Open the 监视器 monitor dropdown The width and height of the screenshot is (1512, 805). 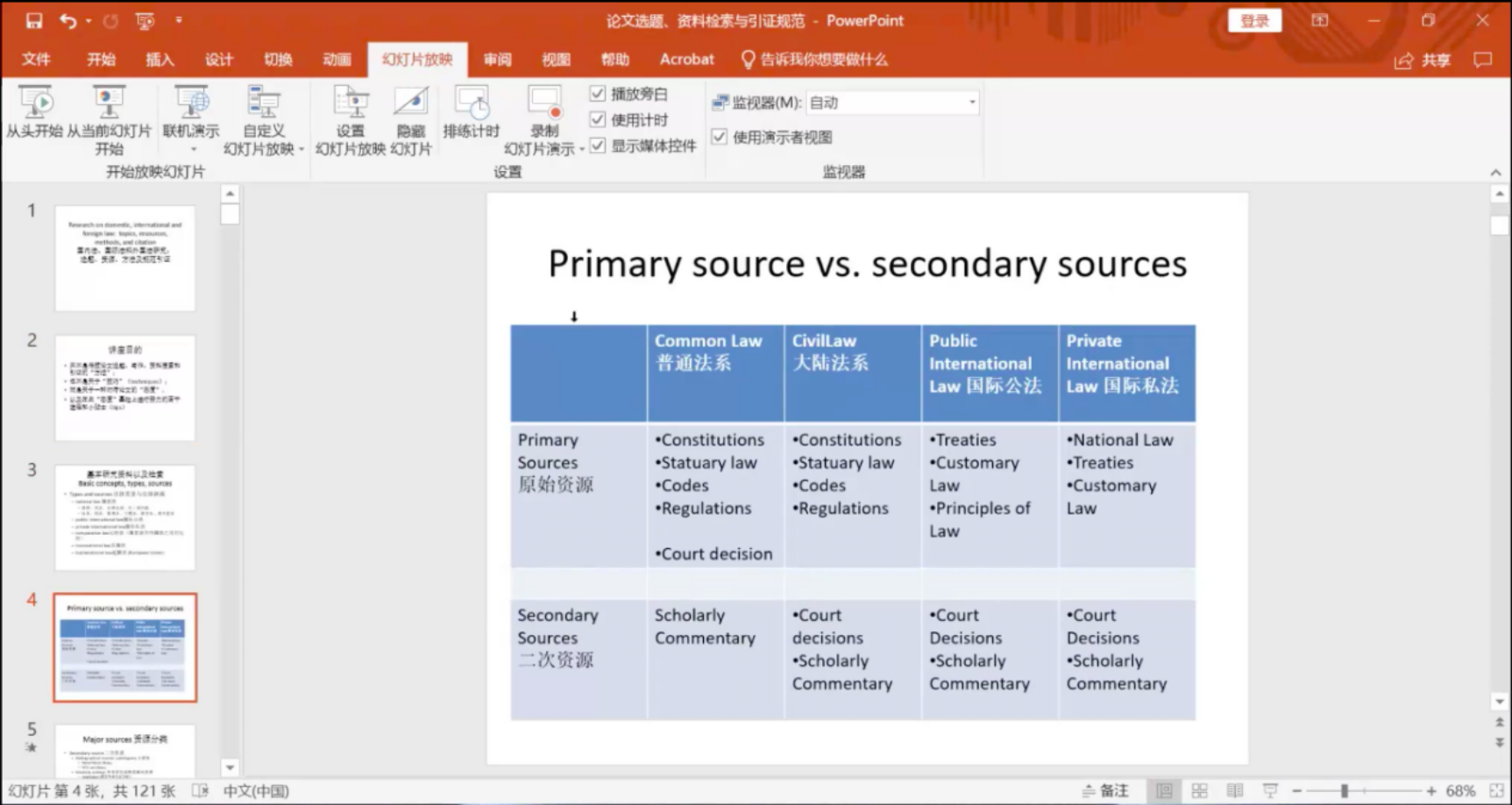point(971,103)
